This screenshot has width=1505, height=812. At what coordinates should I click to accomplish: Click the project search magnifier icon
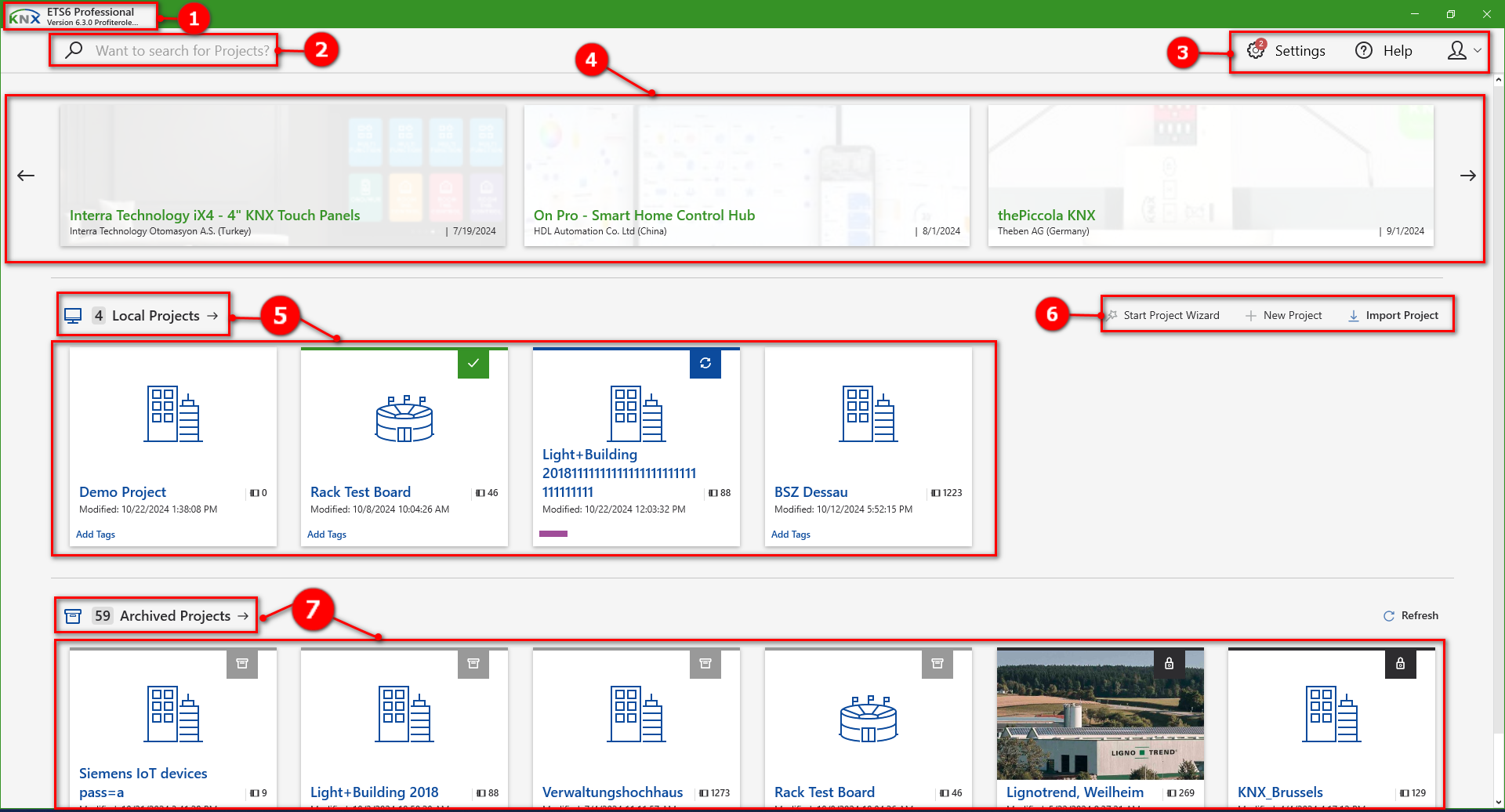(x=74, y=50)
